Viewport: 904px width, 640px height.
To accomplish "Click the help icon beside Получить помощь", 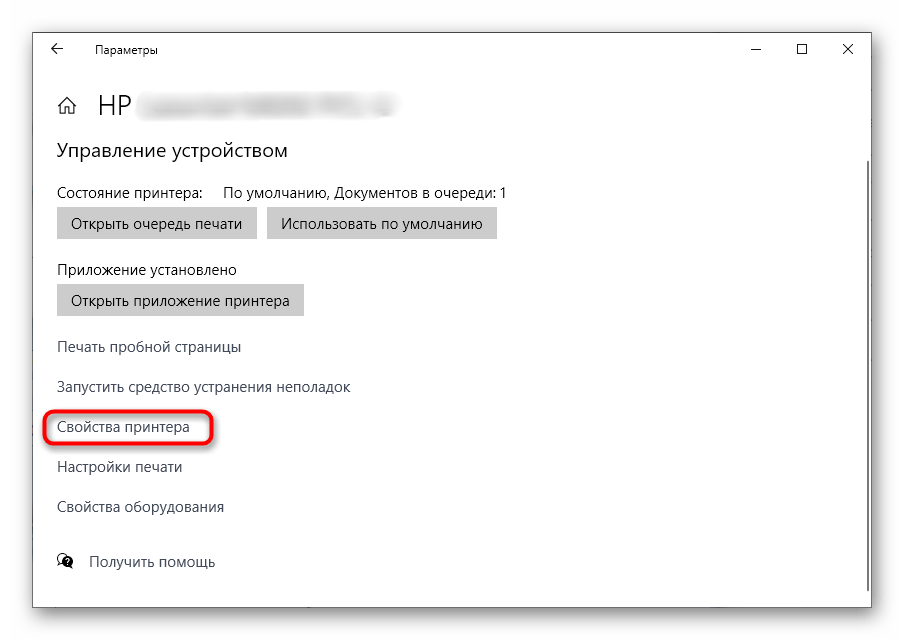I will tap(64, 561).
